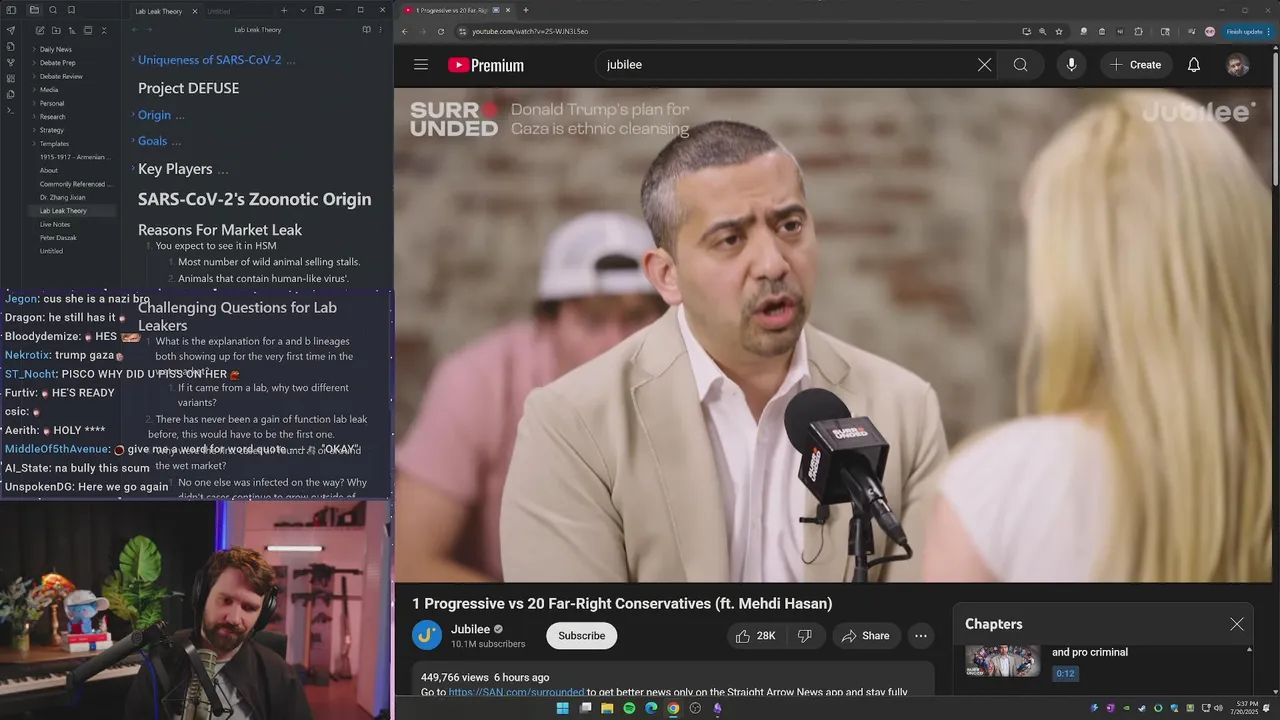The width and height of the screenshot is (1280, 720).
Task: Unfold the Origin heading
Action: (133, 115)
